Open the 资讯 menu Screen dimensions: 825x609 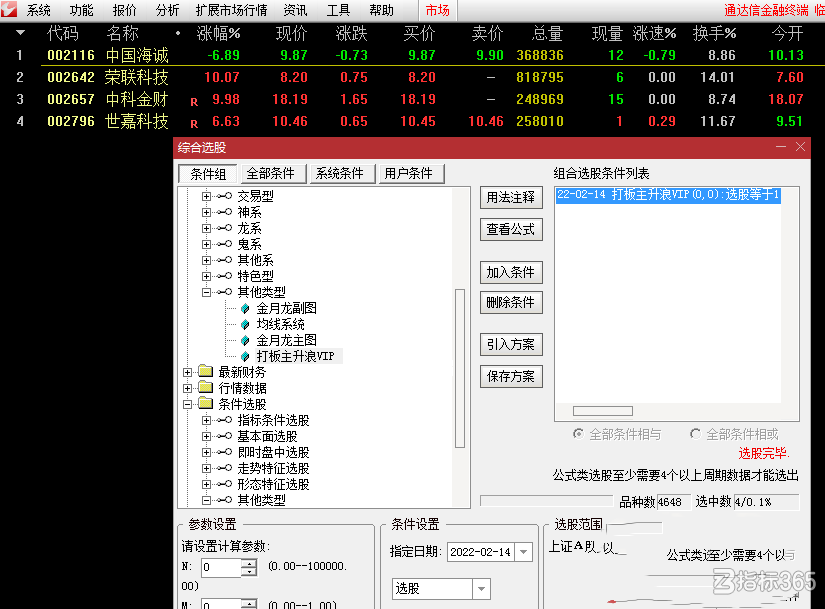(x=295, y=10)
